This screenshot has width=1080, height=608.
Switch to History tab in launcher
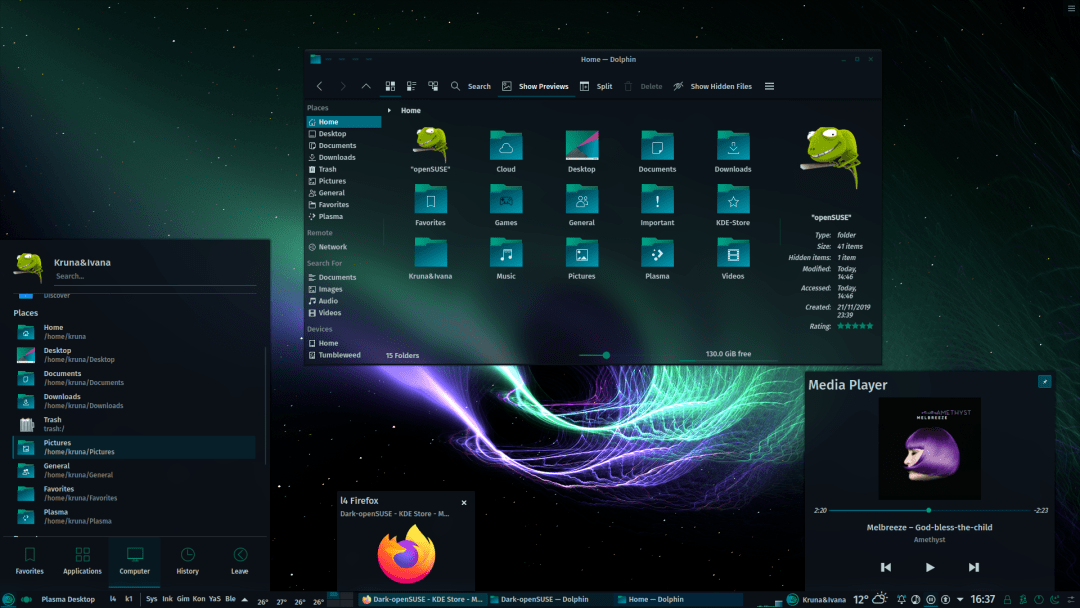(187, 561)
